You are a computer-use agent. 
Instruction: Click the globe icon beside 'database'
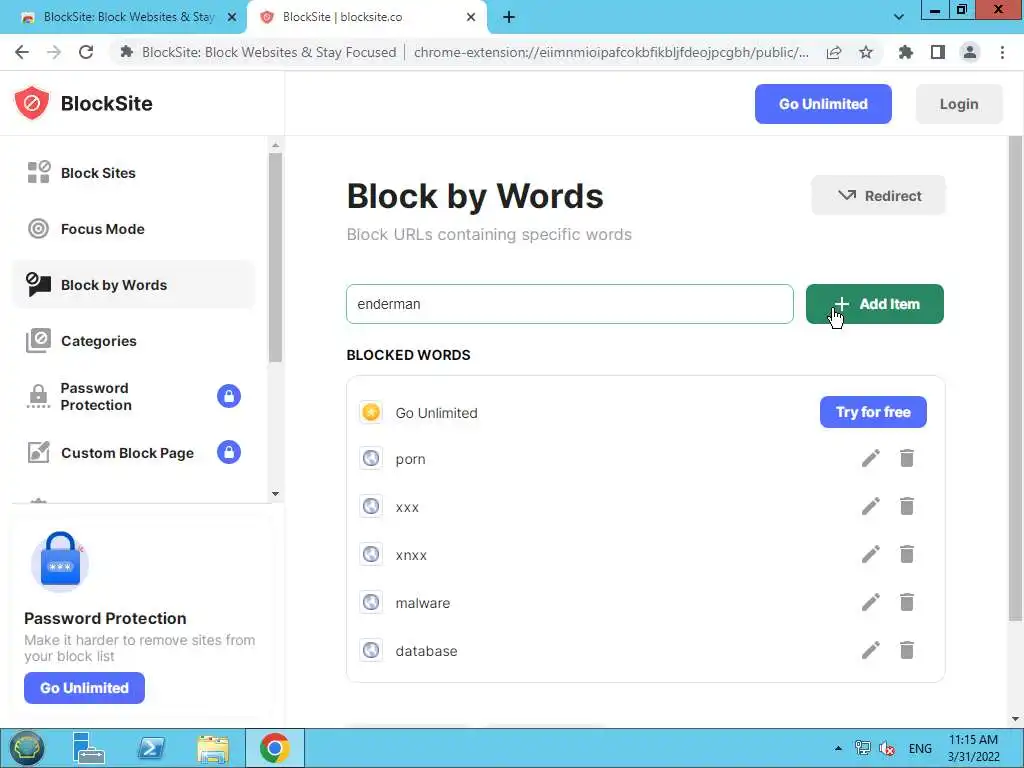pos(371,650)
